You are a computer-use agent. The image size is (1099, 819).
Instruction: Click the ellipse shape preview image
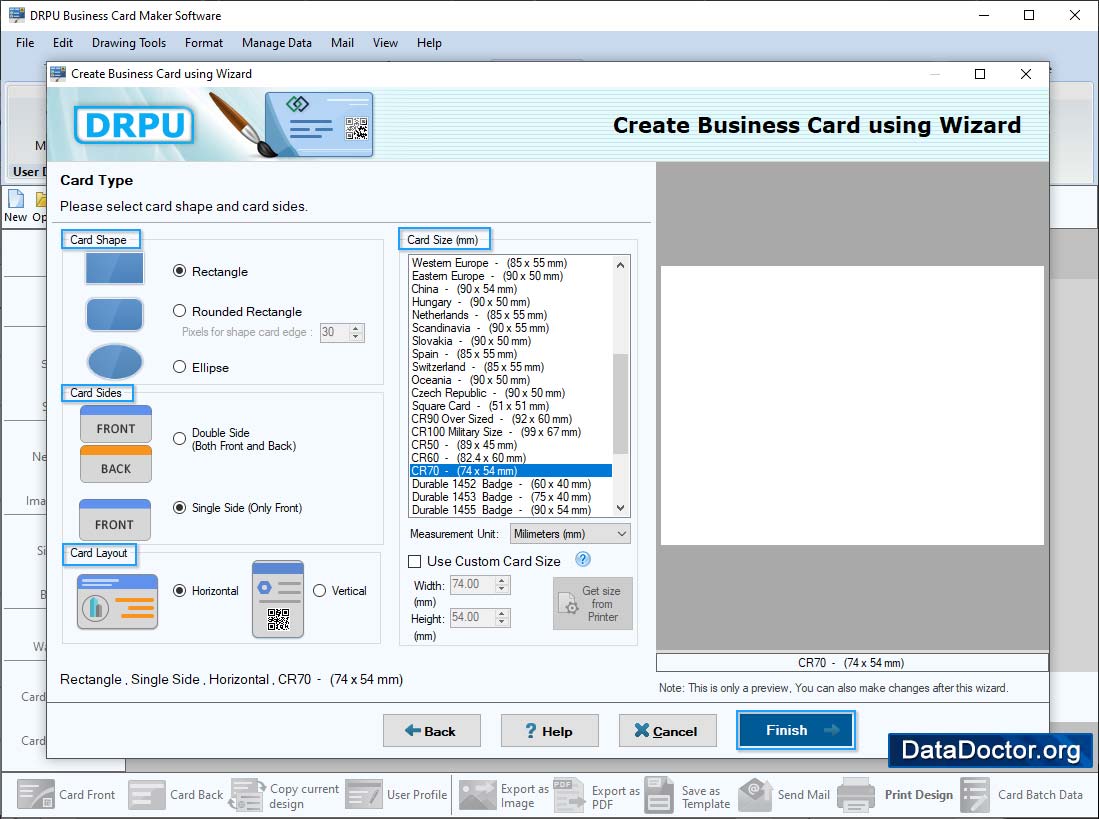click(114, 362)
